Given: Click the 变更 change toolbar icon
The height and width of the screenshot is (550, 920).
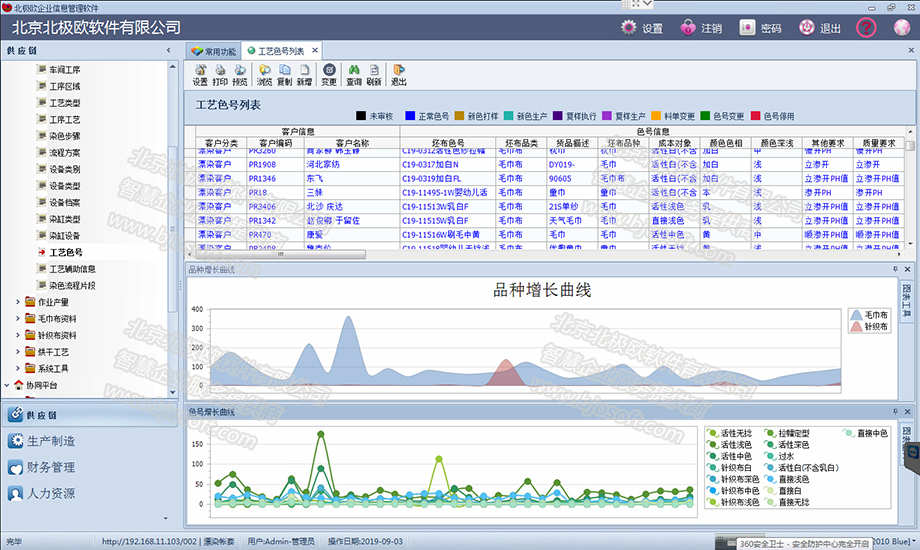Looking at the screenshot, I should pos(329,75).
